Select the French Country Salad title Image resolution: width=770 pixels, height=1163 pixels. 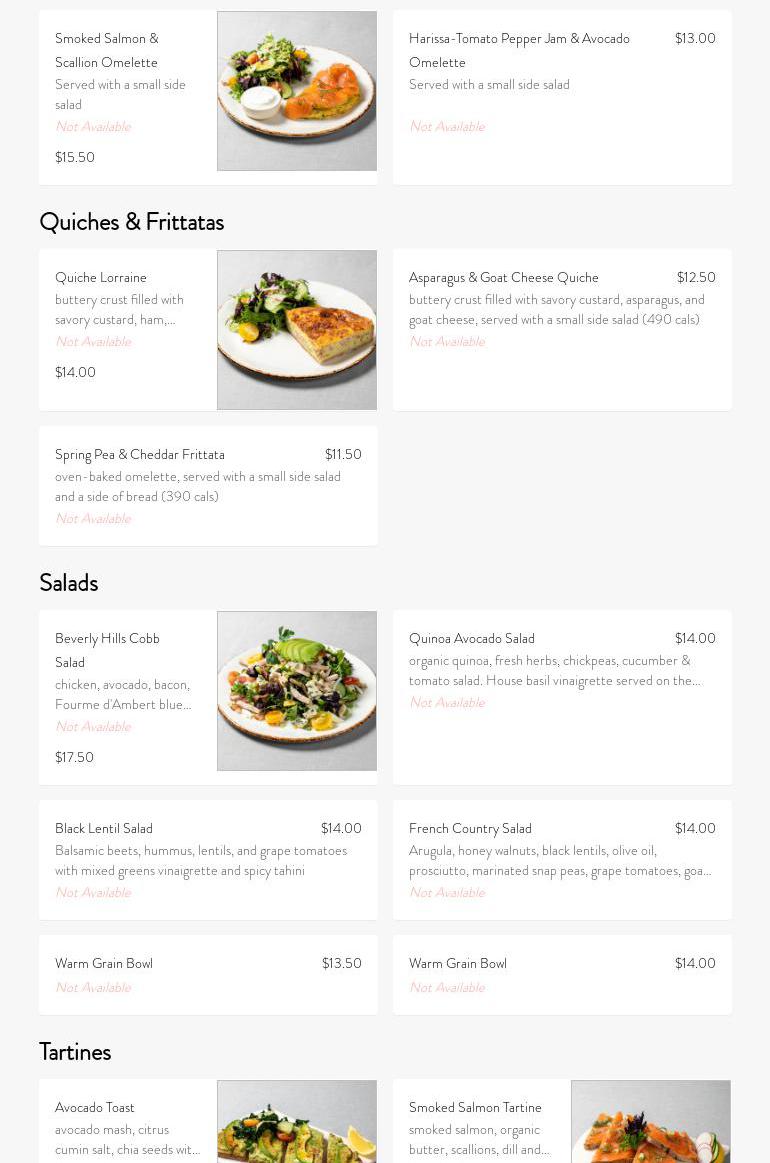click(470, 829)
